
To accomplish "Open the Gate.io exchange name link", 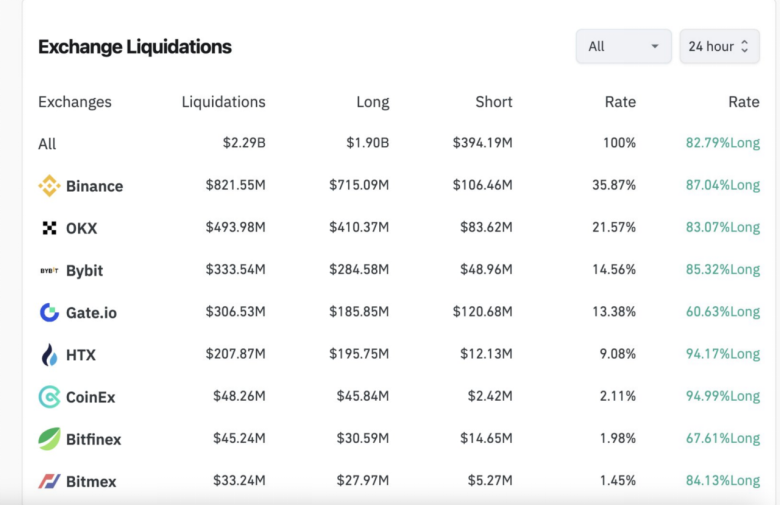I will tap(91, 313).
